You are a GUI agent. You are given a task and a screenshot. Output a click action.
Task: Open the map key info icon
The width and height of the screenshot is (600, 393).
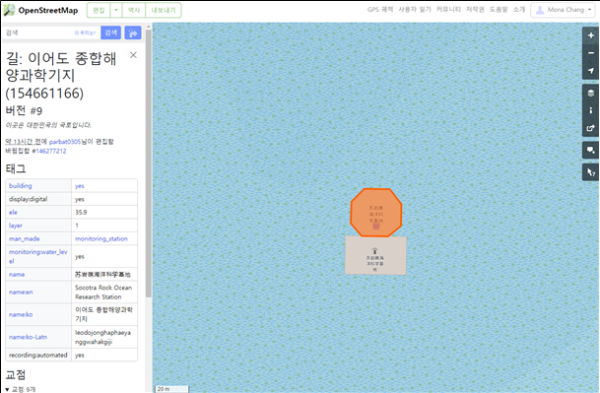590,111
